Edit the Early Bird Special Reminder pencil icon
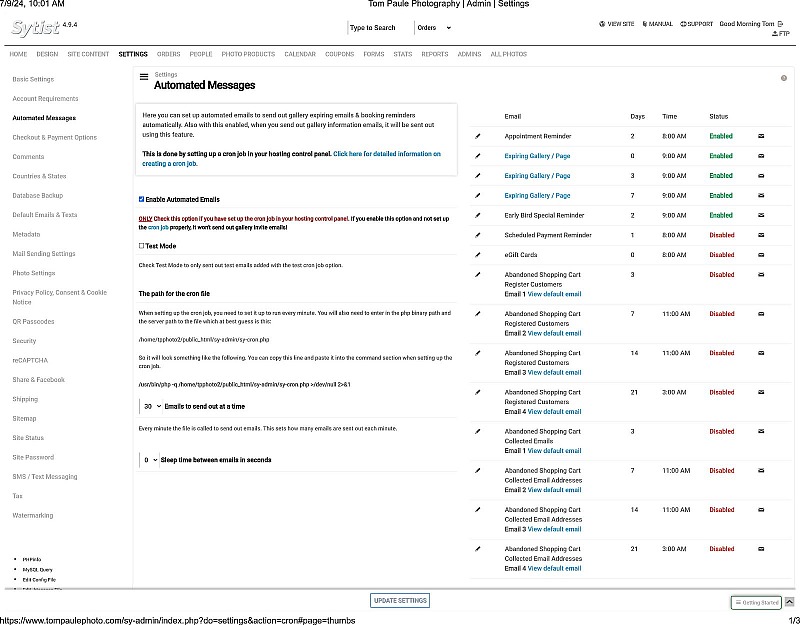800x625 pixels. tap(478, 215)
